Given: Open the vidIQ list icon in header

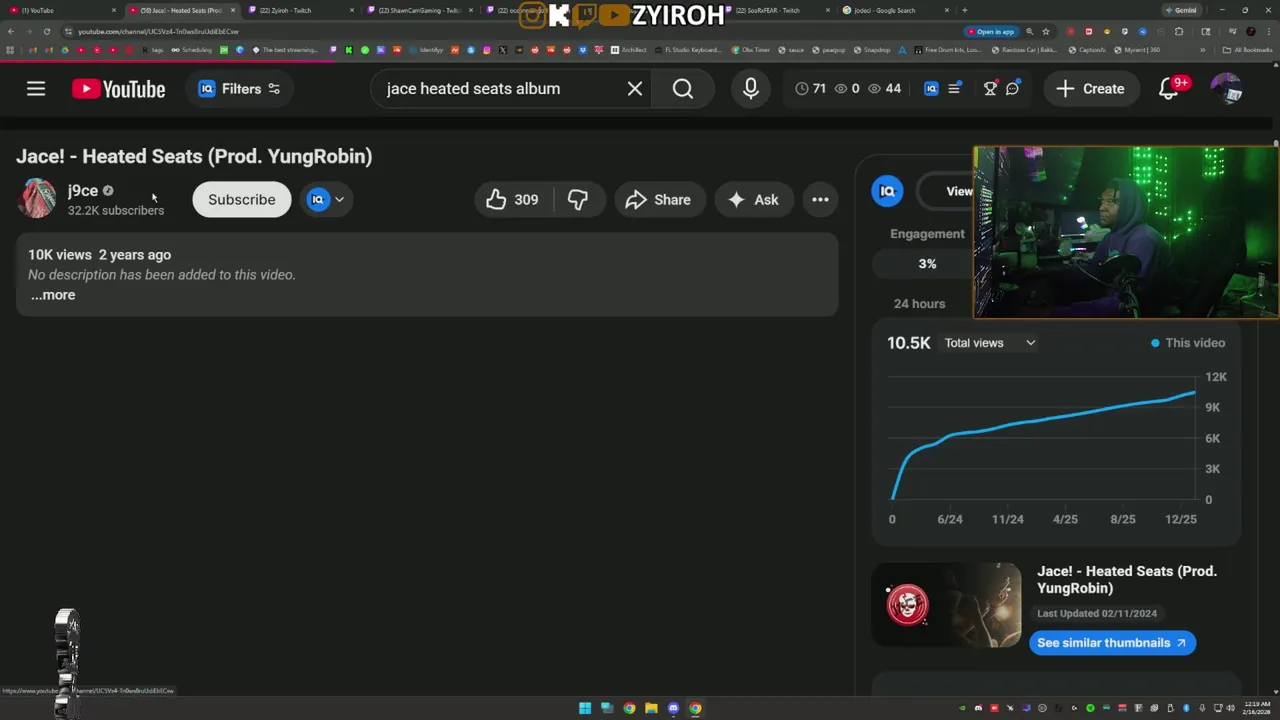Looking at the screenshot, I should click(955, 89).
